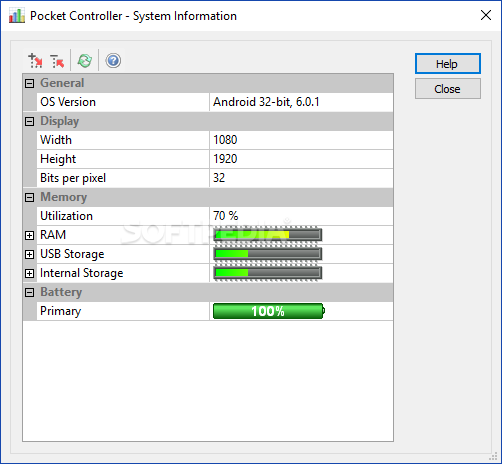Click the Memory section header text
The height and width of the screenshot is (464, 502).
click(63, 197)
